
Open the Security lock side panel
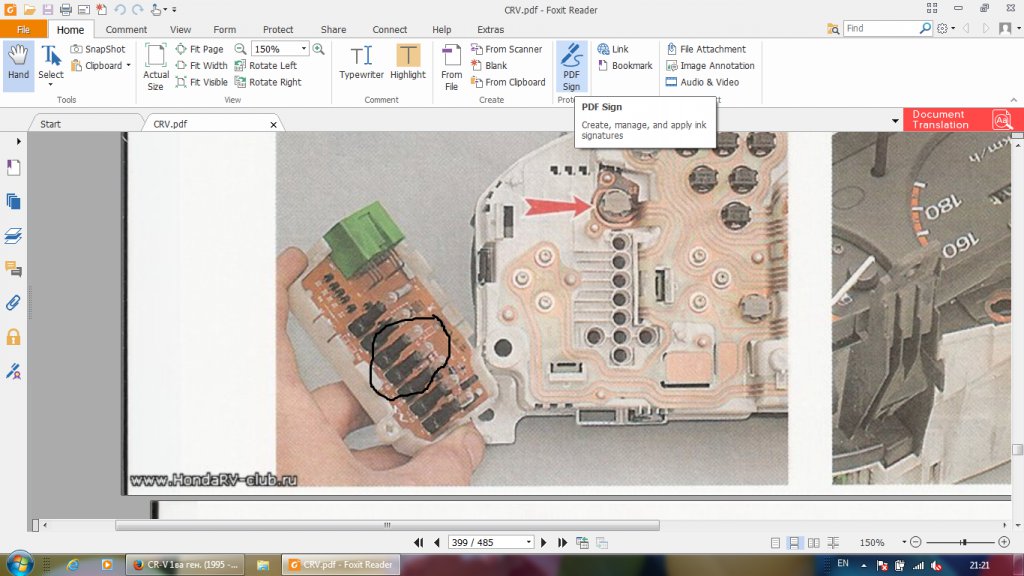pos(13,337)
